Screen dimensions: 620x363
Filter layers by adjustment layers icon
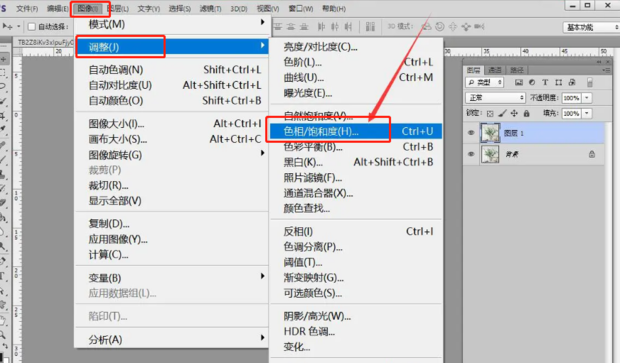point(532,82)
